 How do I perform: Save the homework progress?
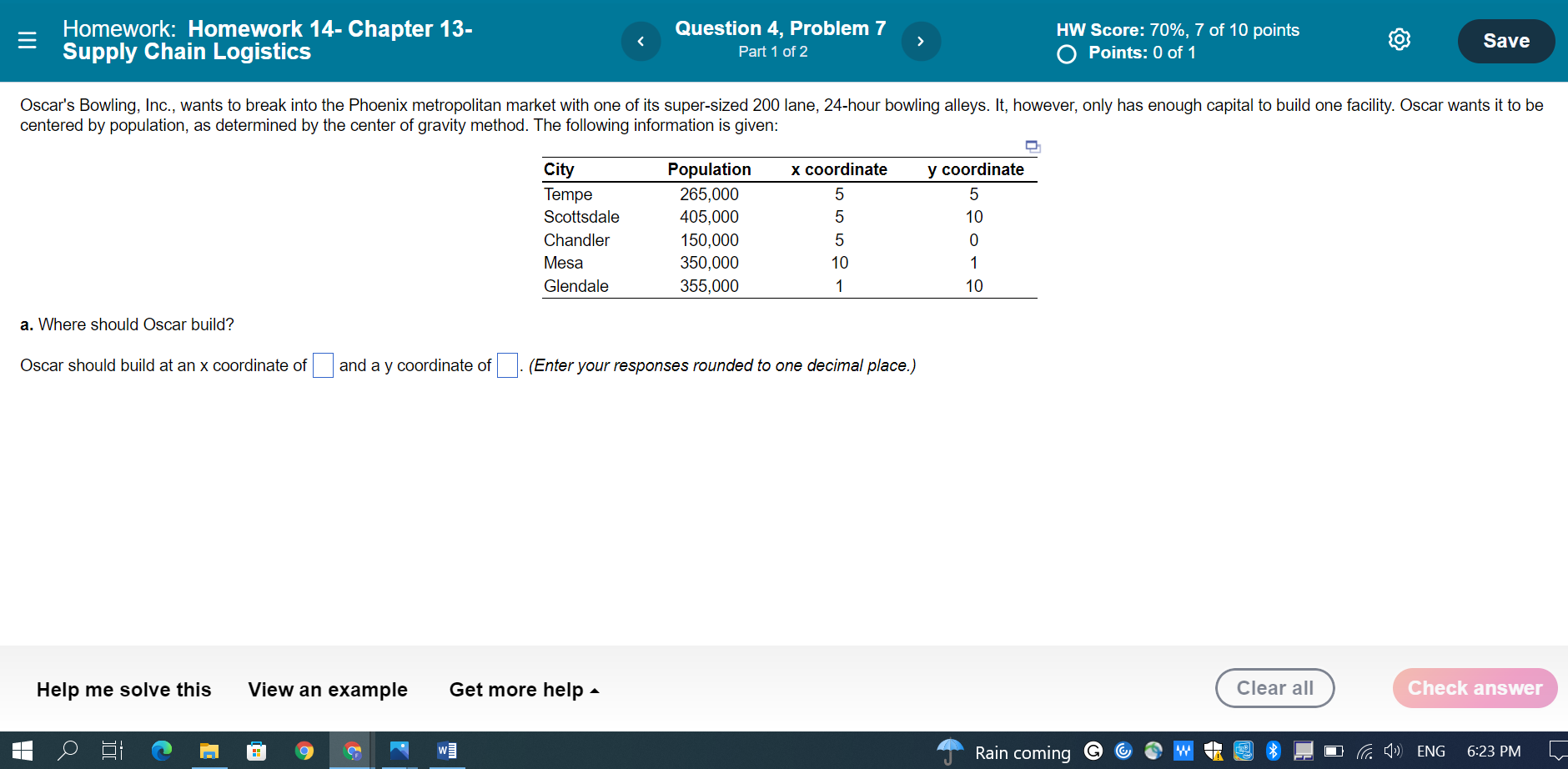click(x=1506, y=41)
